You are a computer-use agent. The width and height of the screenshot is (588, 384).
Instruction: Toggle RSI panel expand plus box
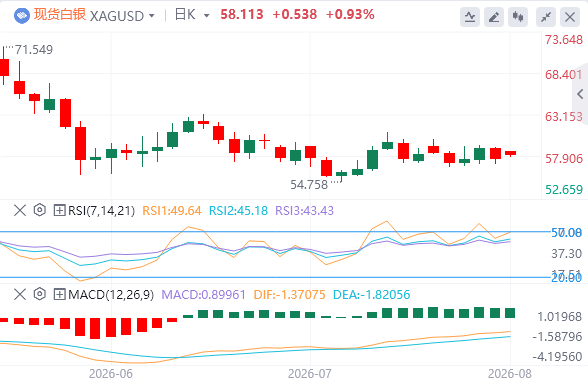click(x=59, y=210)
